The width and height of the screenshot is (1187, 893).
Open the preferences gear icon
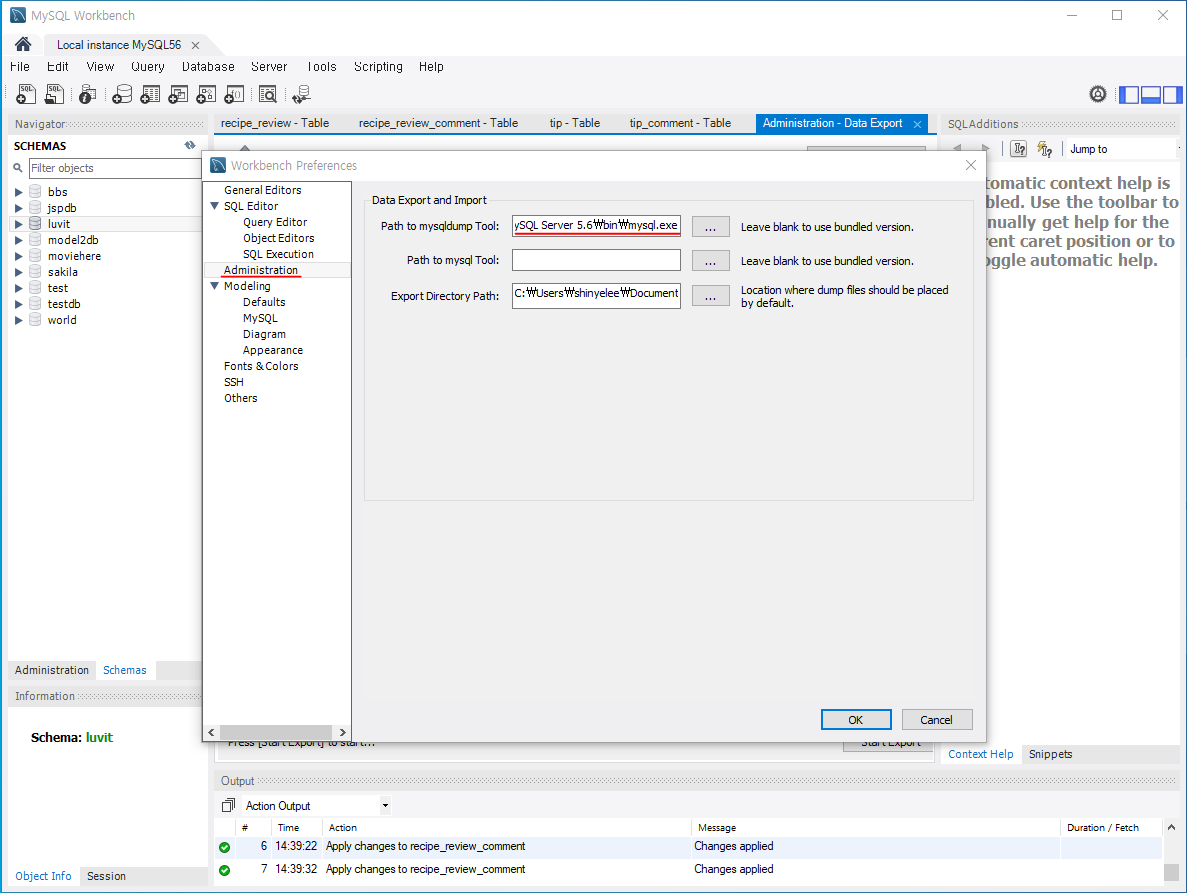(1098, 94)
